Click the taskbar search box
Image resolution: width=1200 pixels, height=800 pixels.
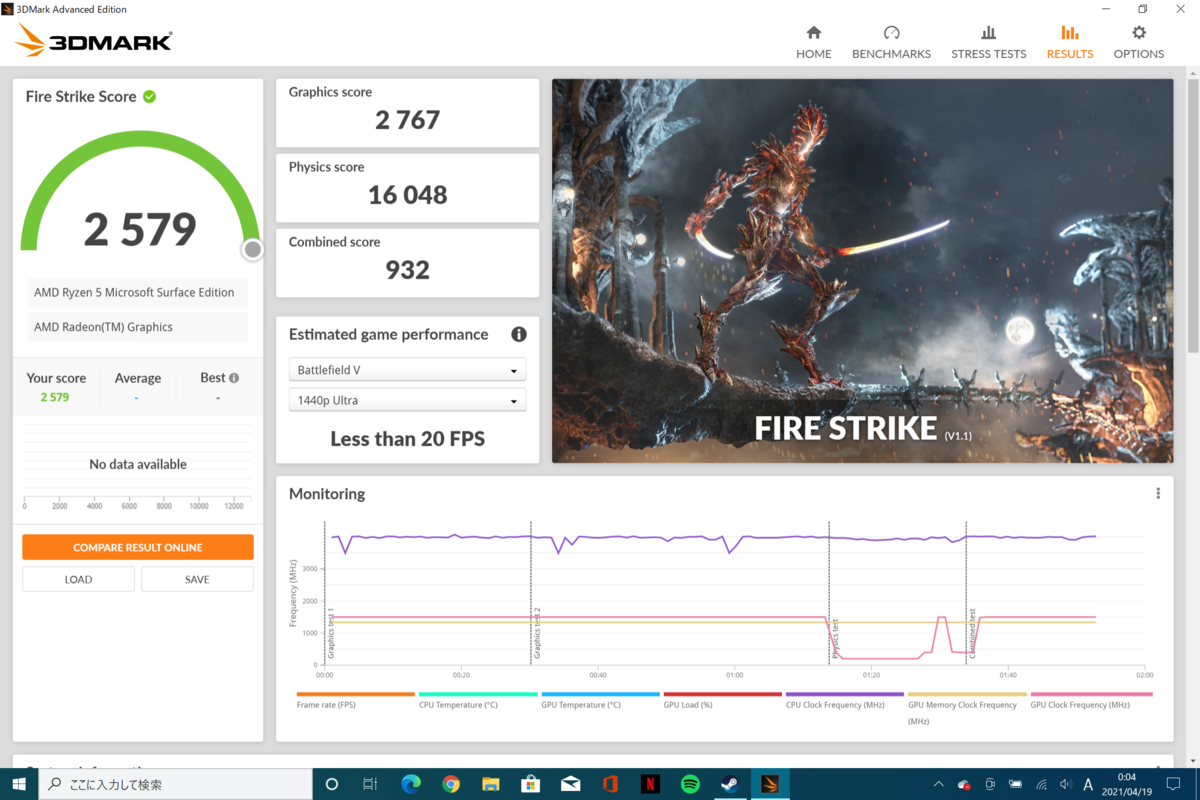176,784
